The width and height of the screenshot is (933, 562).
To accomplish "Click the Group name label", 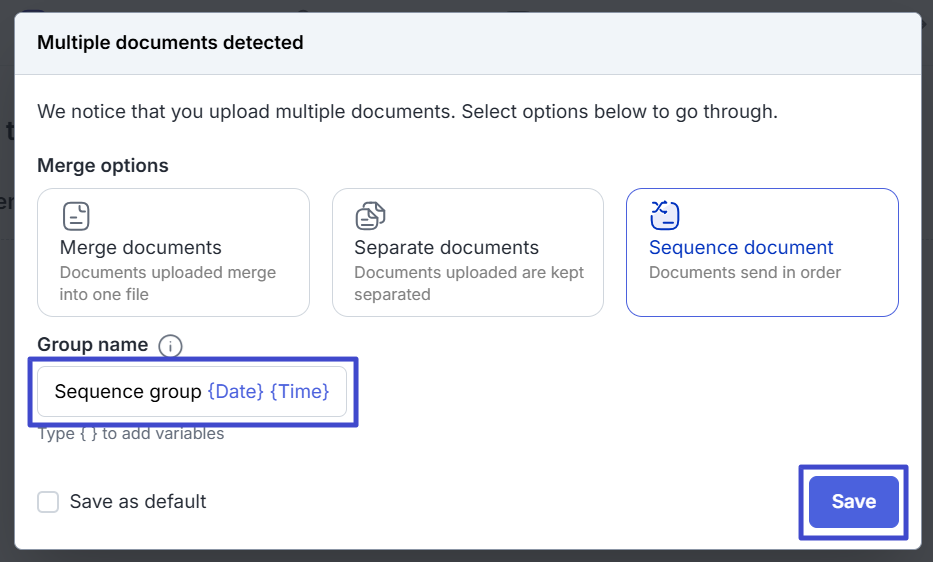I will point(92,345).
